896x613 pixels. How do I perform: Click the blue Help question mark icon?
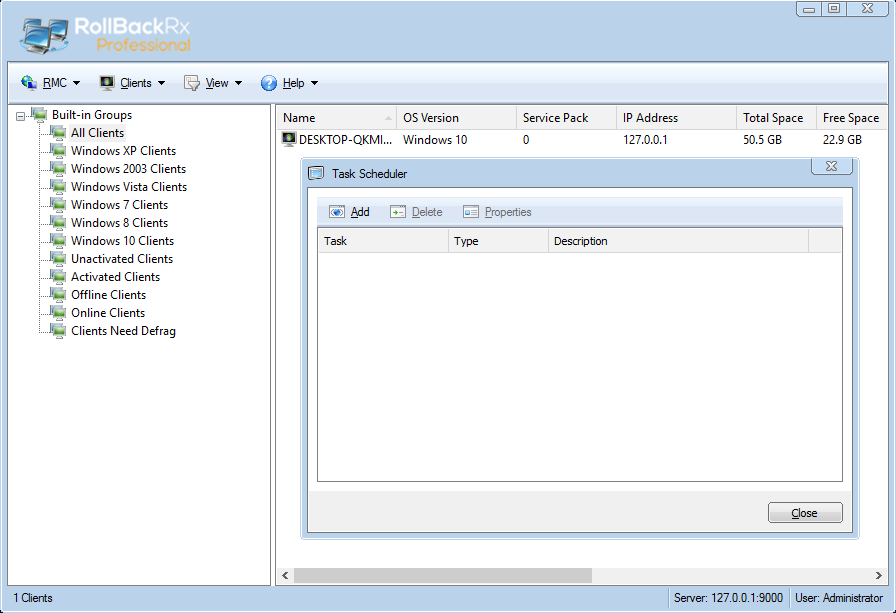(269, 83)
